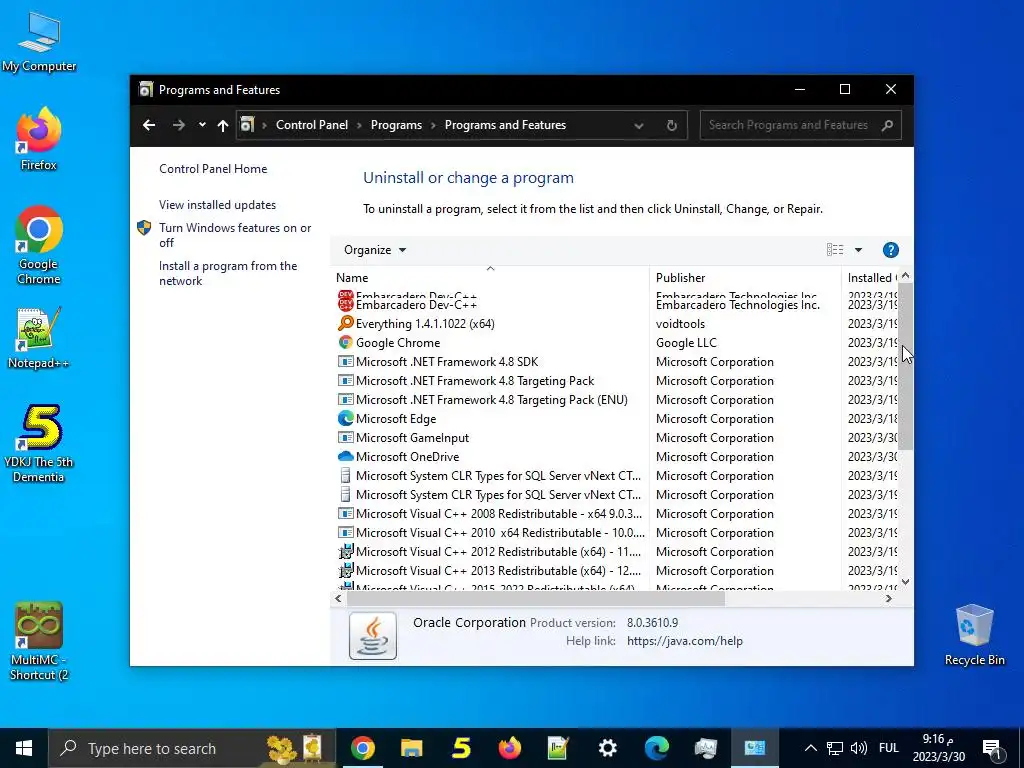Image resolution: width=1024 pixels, height=768 pixels.
Task: Sort by the Publisher column header
Action: point(745,278)
